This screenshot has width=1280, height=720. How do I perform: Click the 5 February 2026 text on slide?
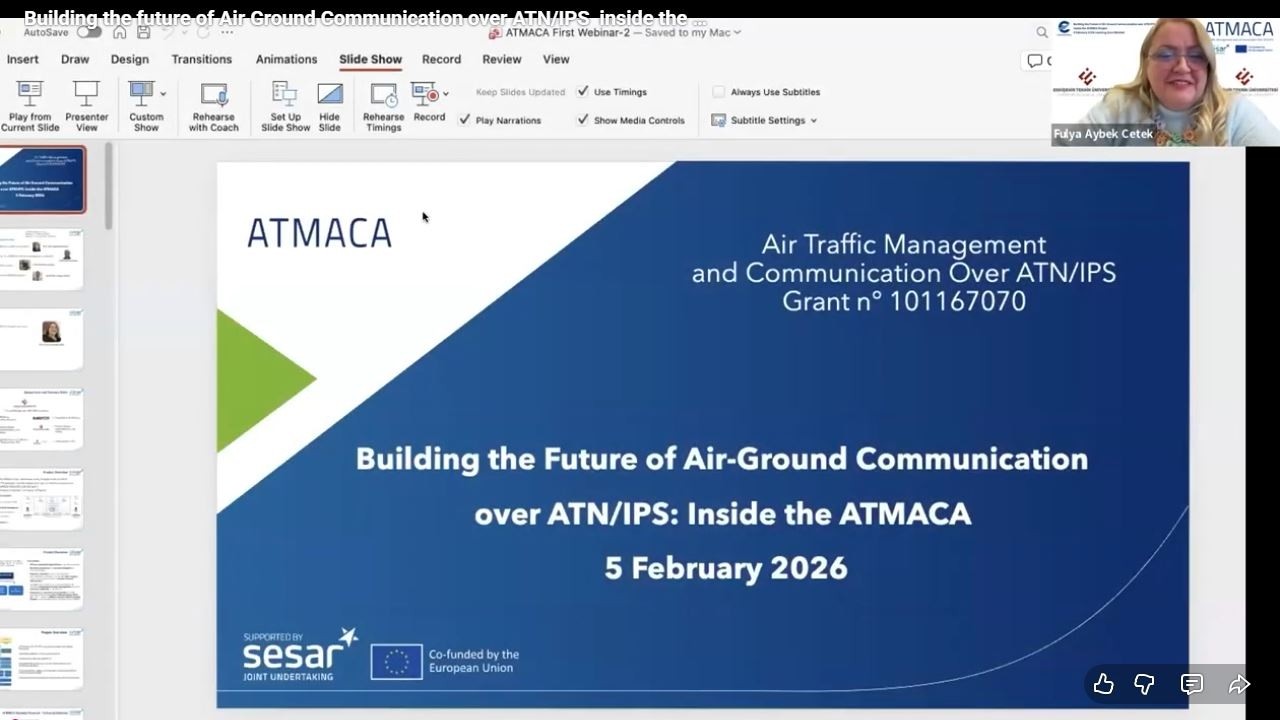click(725, 568)
